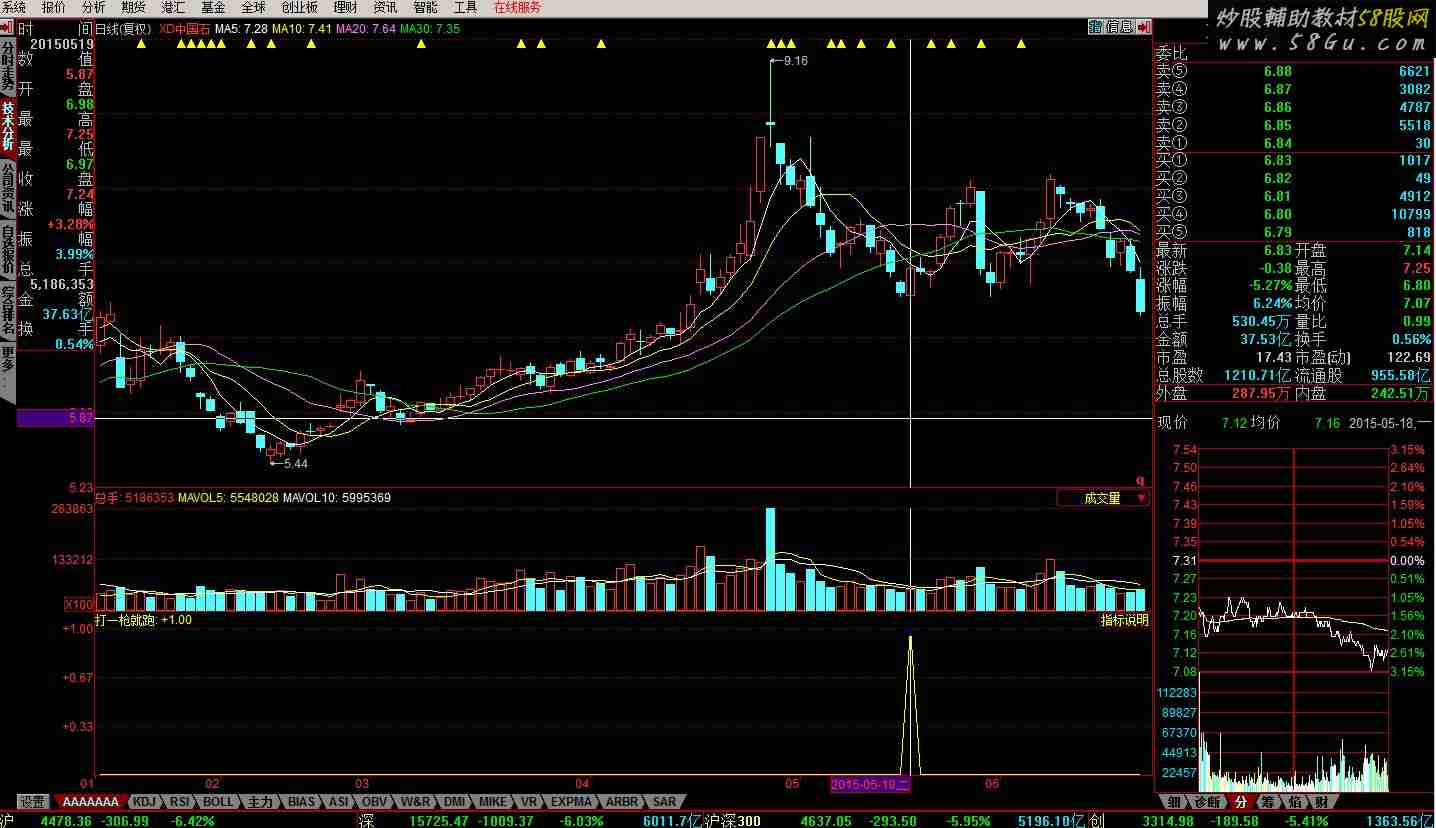This screenshot has height=828, width=1436.
Task: Click the 日线(复权) period label
Action: click(x=122, y=28)
